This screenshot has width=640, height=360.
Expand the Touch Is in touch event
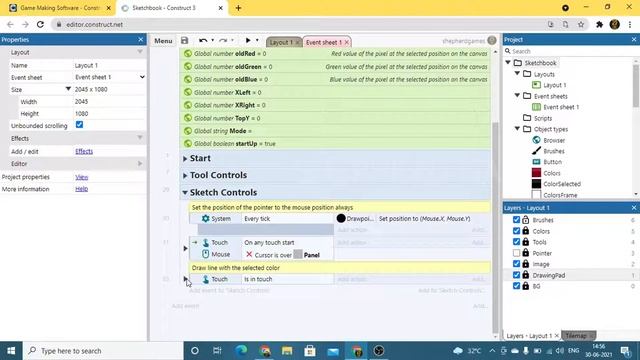[x=185, y=279]
